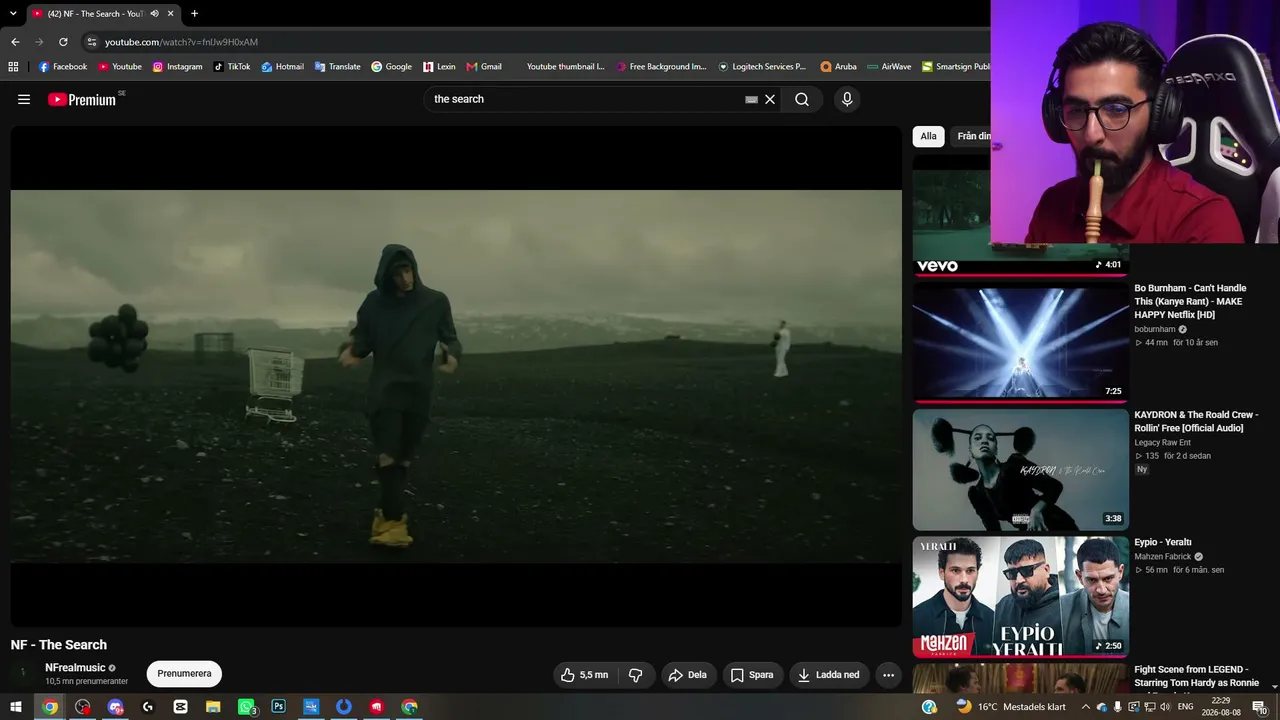
Task: Like the NF - The Search video
Action: point(585,675)
